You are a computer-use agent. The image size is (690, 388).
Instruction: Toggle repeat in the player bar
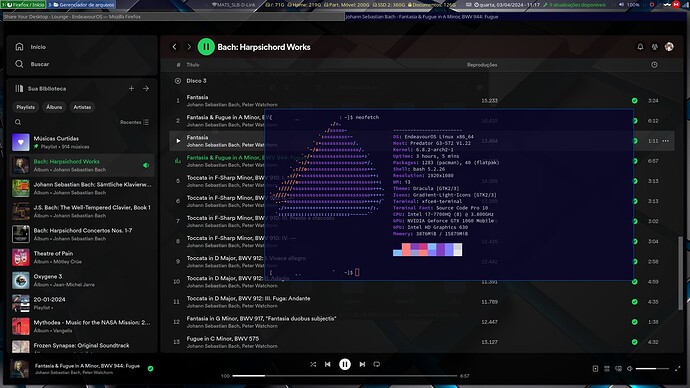tap(377, 364)
